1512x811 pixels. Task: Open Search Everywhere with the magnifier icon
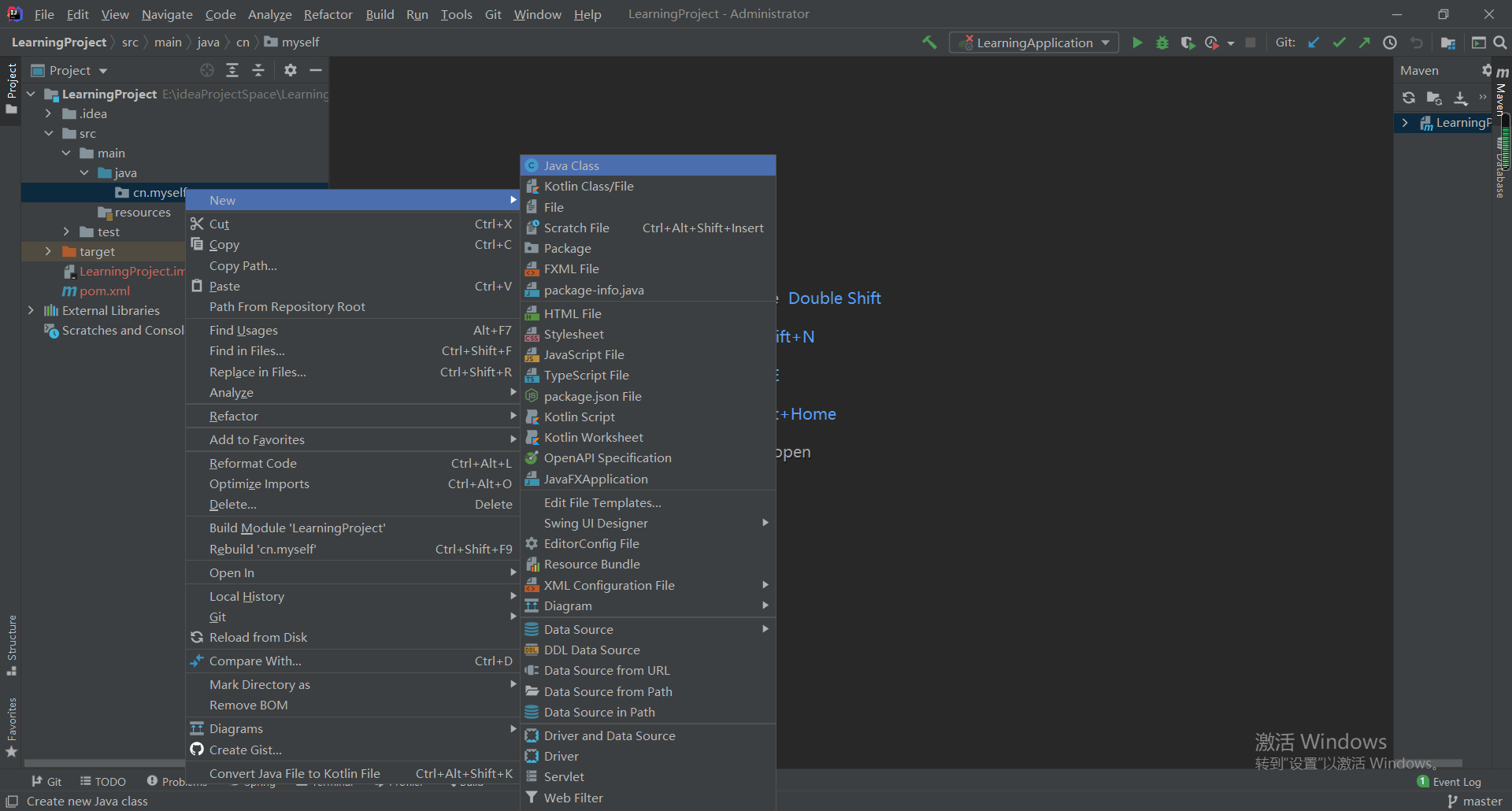pyautogui.click(x=1500, y=43)
